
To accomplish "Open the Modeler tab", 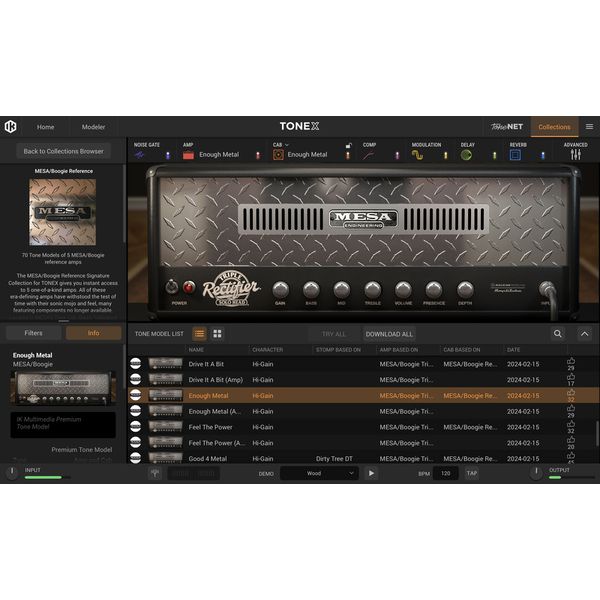I will click(x=93, y=127).
